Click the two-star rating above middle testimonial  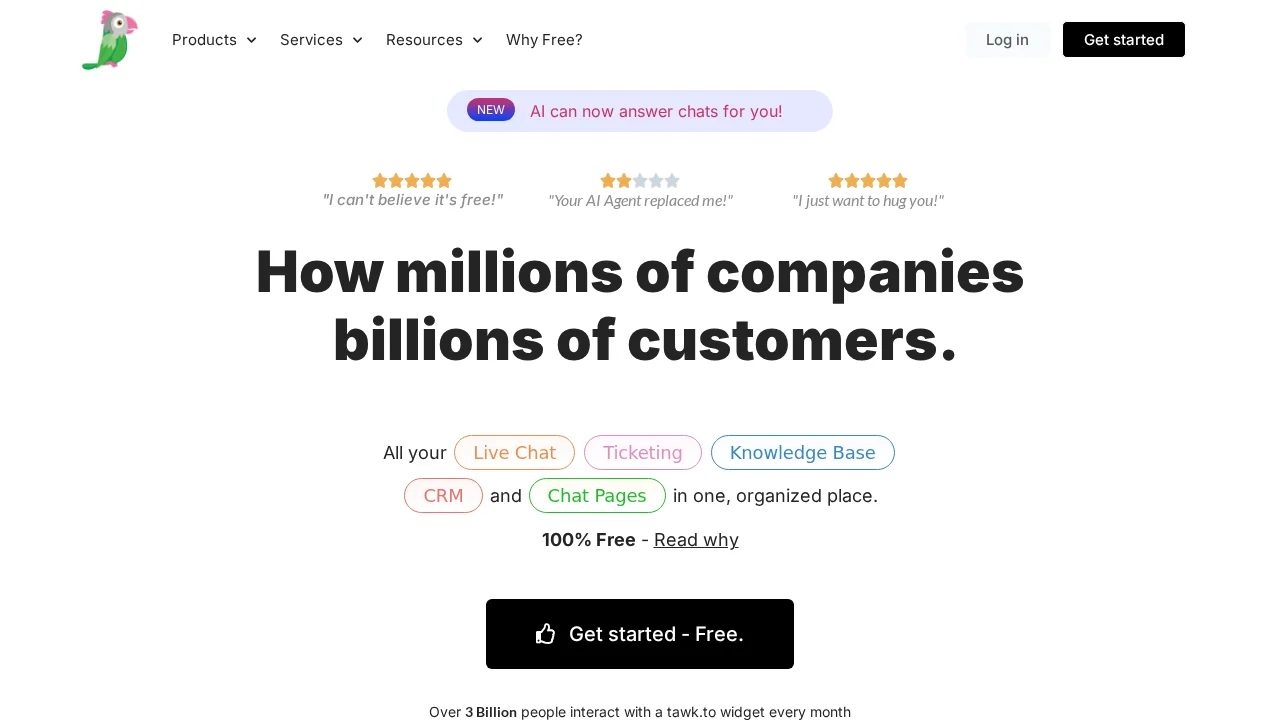[x=640, y=181]
